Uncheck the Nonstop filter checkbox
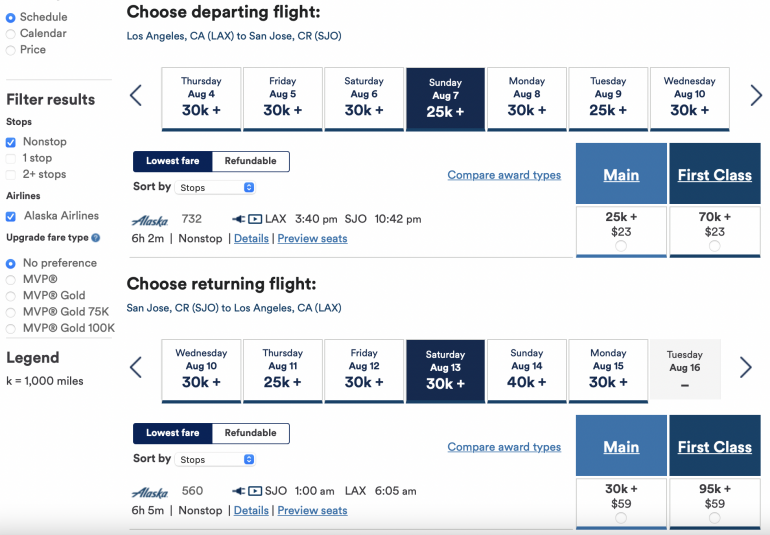 pos(11,142)
